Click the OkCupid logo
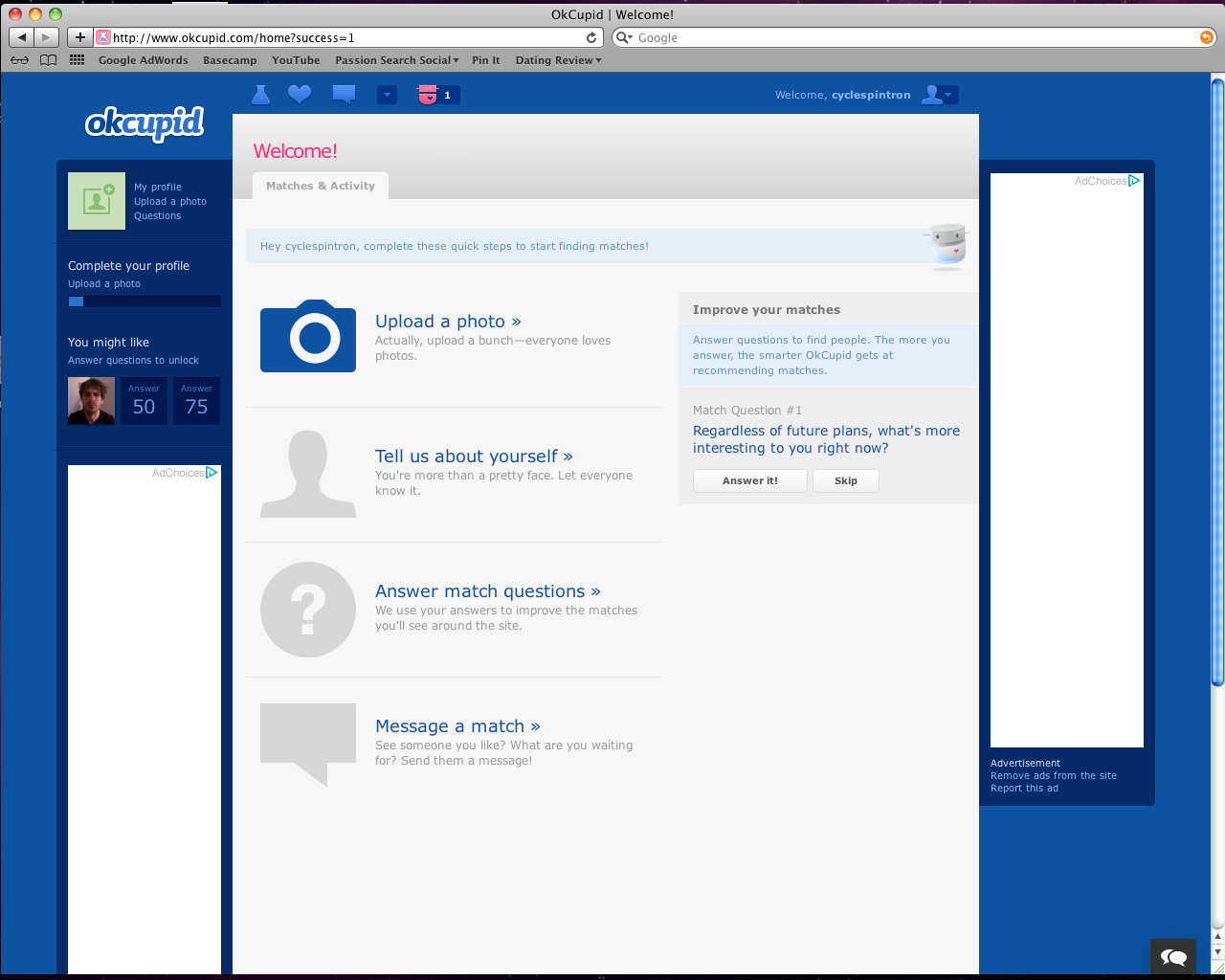The height and width of the screenshot is (980, 1225). pos(145,123)
